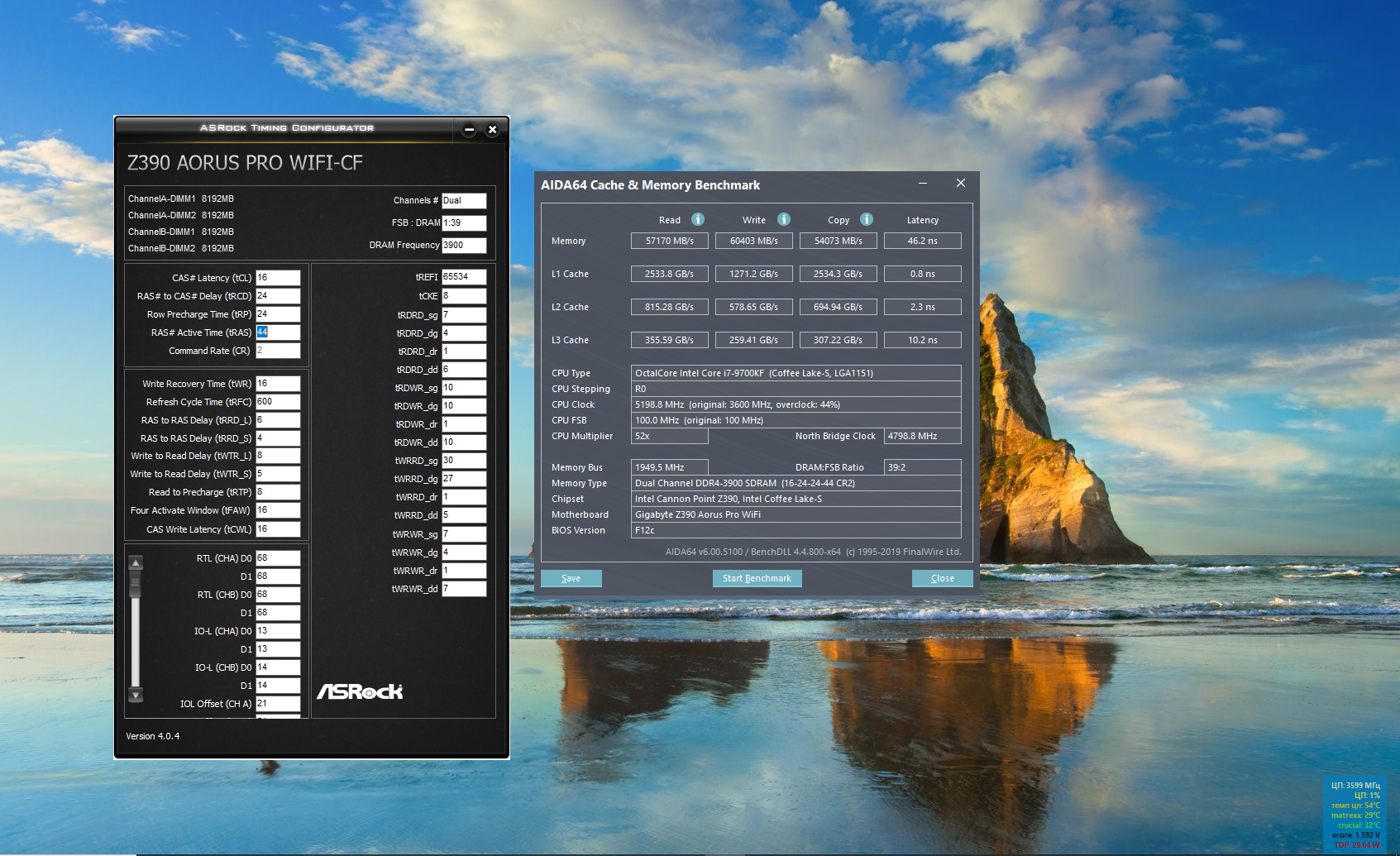This screenshot has width=1400, height=856.
Task: Click the Row Precharge Time (tRP) field
Action: (x=278, y=314)
